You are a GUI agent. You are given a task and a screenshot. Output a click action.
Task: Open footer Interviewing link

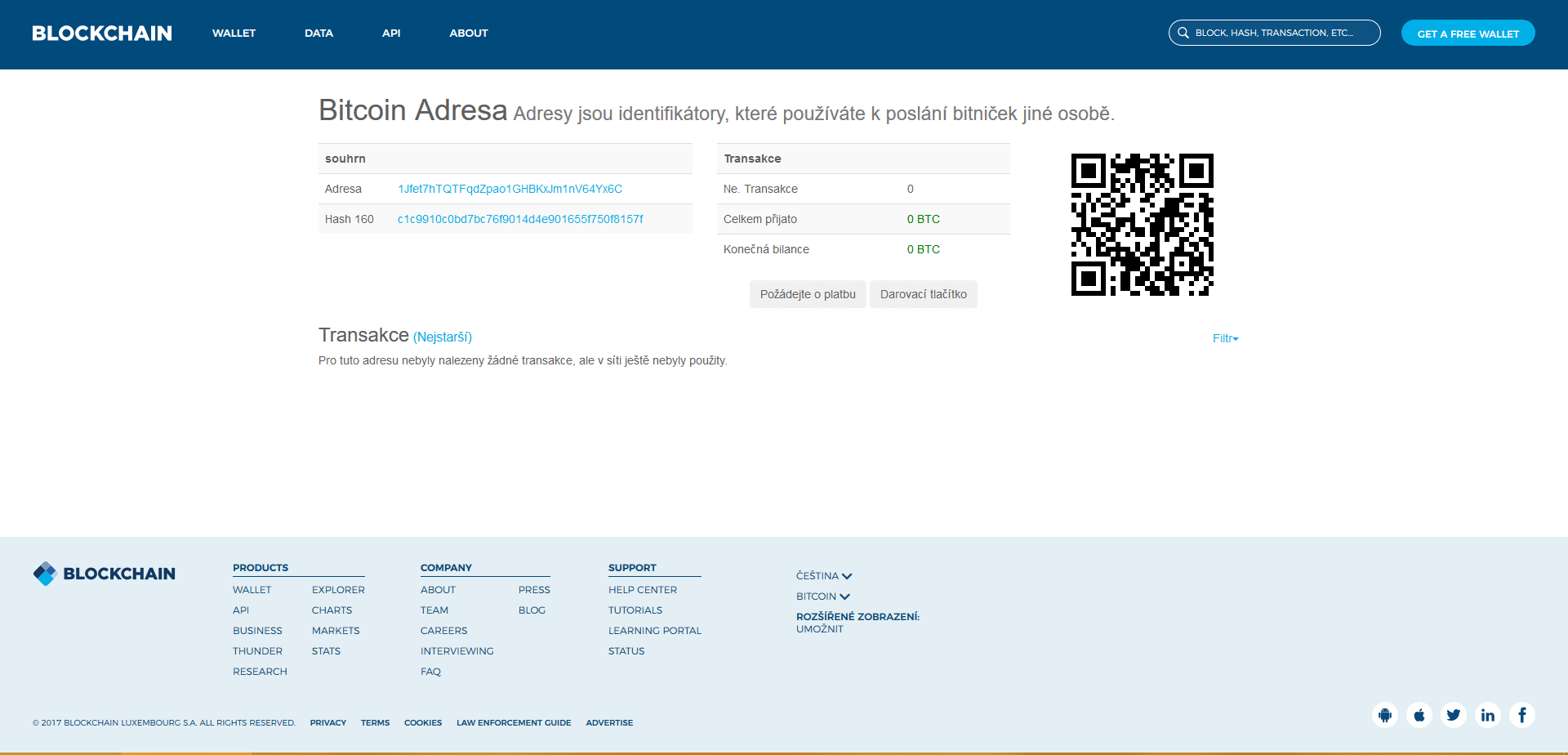pos(457,651)
